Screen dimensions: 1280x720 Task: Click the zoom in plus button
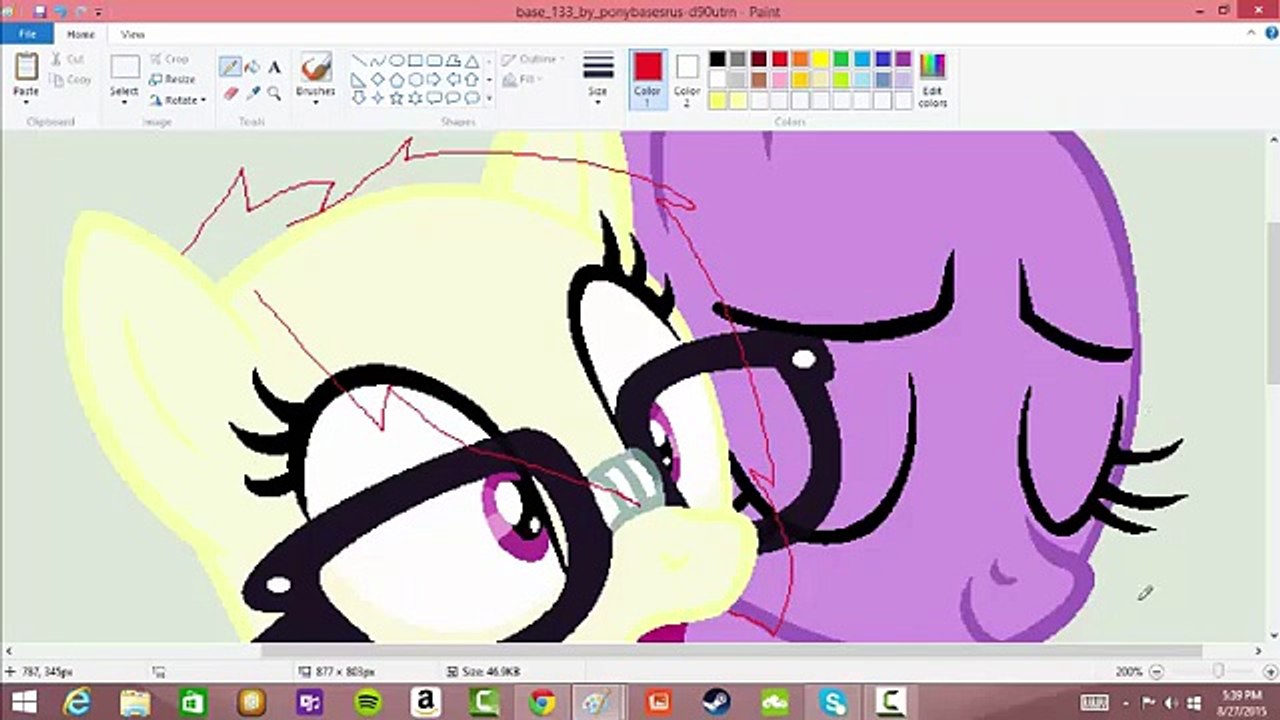(x=1272, y=672)
